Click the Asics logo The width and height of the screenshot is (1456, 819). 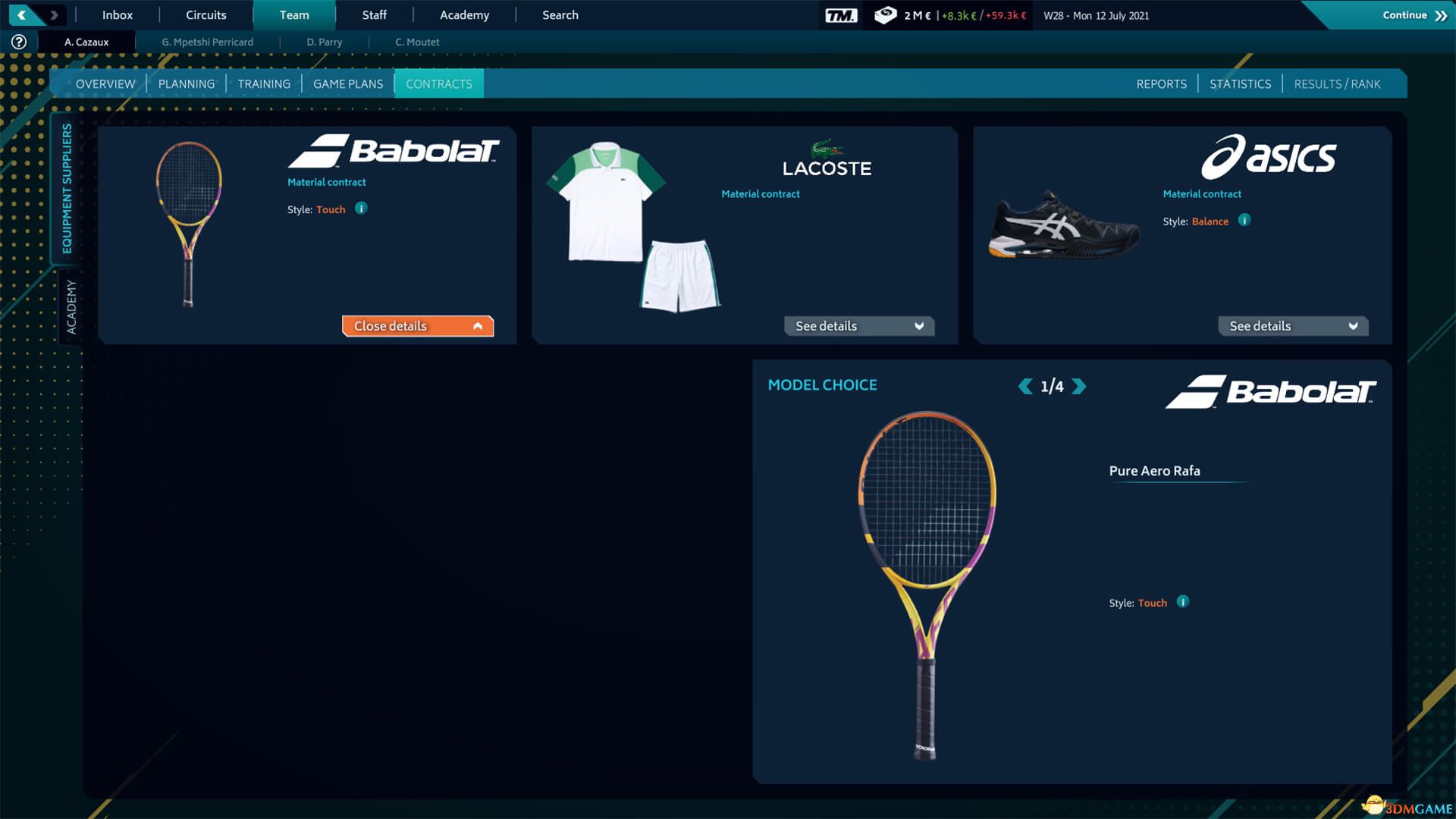1269,157
